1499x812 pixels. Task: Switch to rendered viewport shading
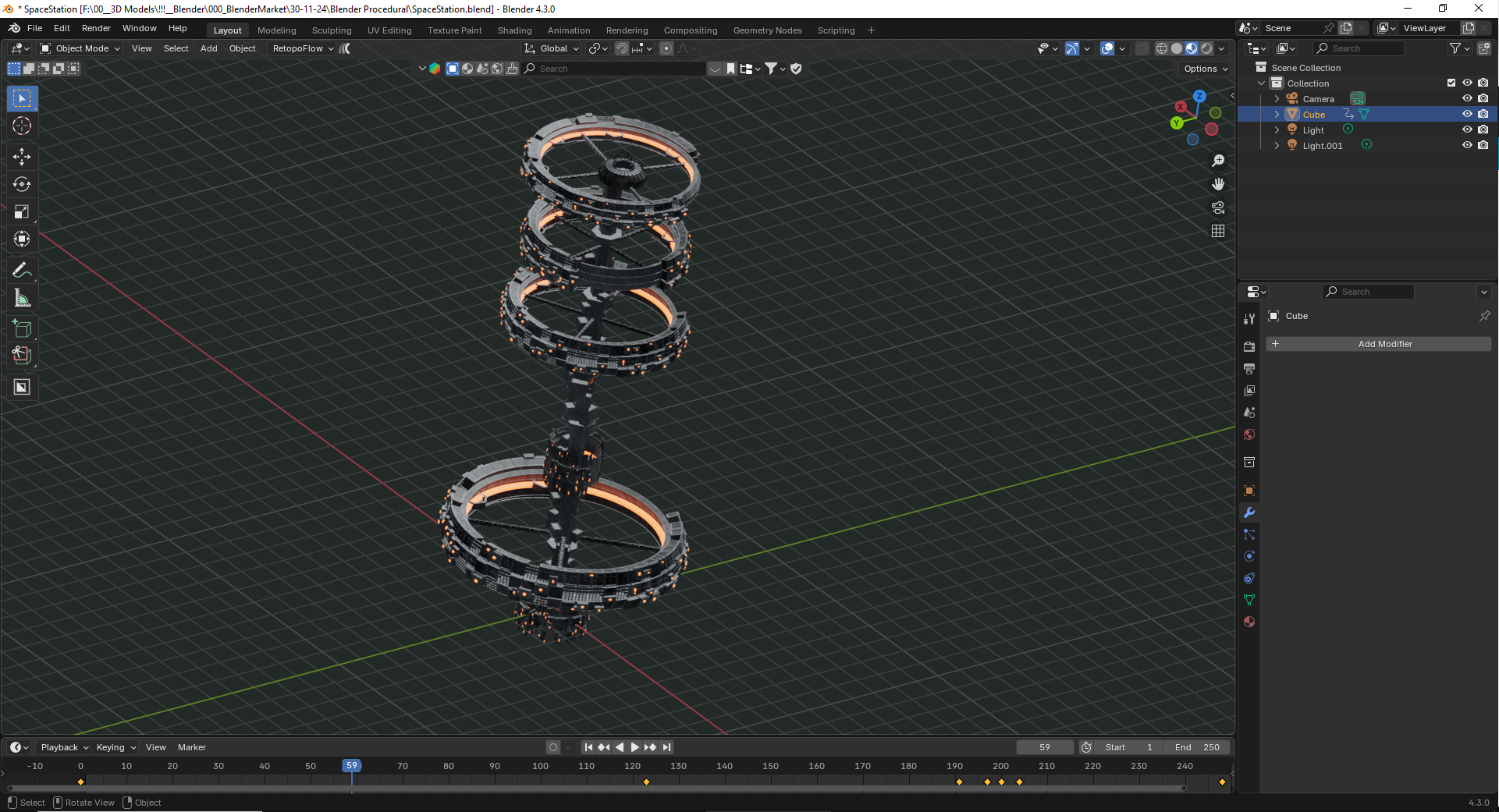tap(1206, 48)
